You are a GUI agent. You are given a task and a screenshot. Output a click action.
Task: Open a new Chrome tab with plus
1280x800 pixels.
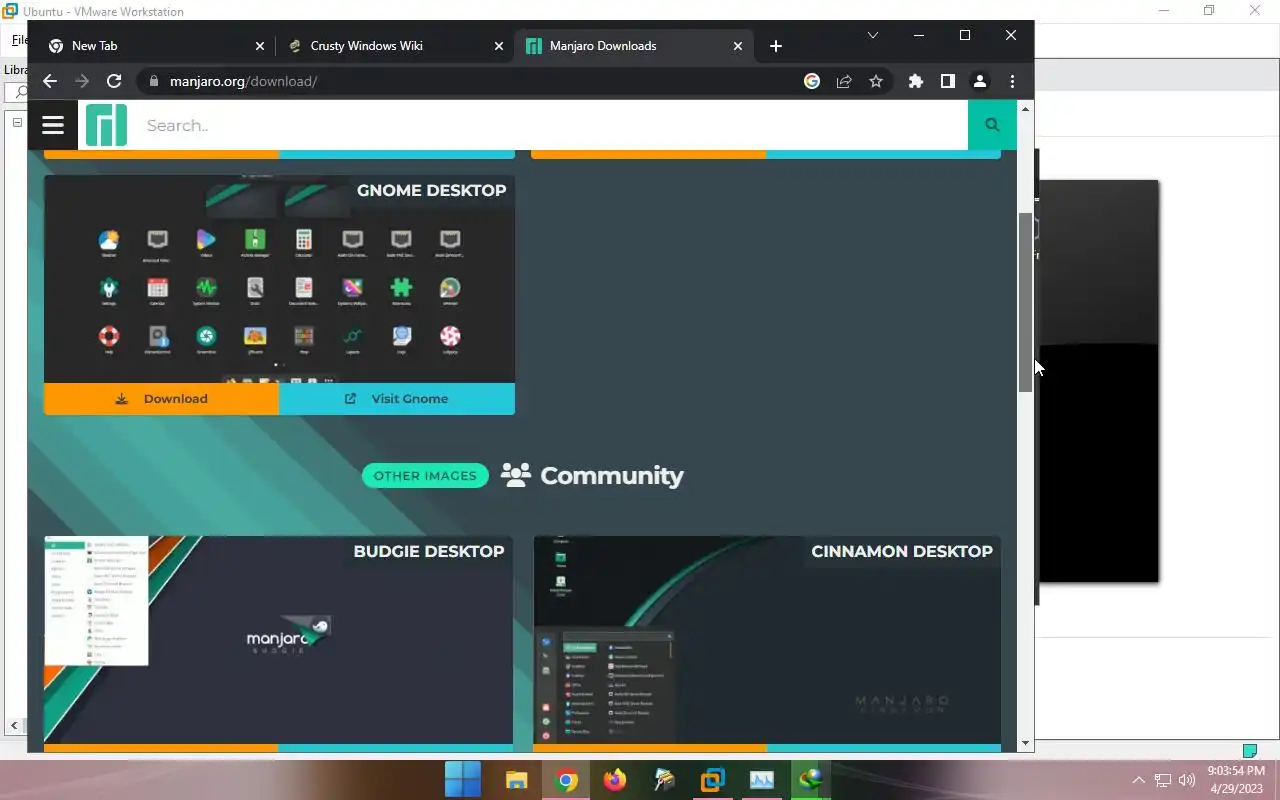pos(776,46)
